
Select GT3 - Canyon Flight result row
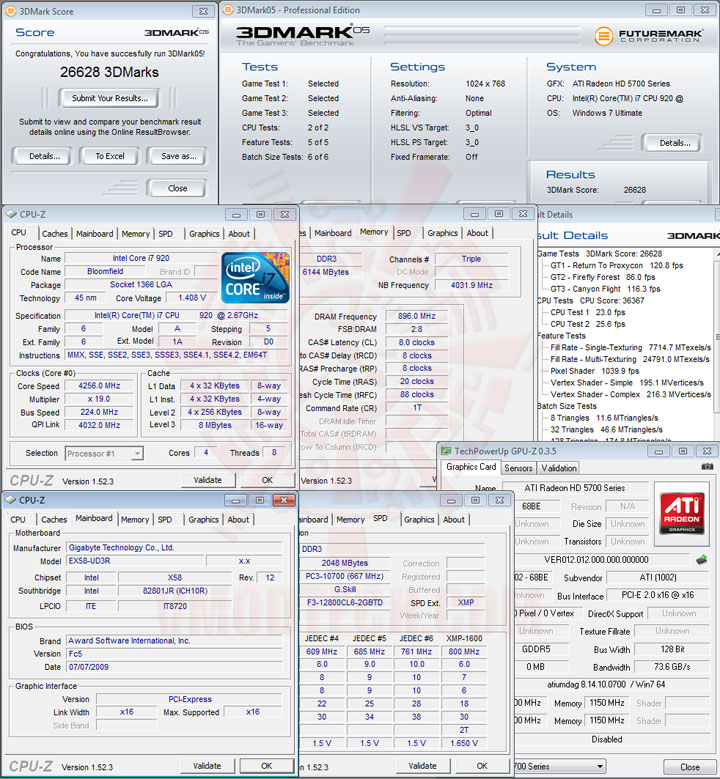(605, 289)
